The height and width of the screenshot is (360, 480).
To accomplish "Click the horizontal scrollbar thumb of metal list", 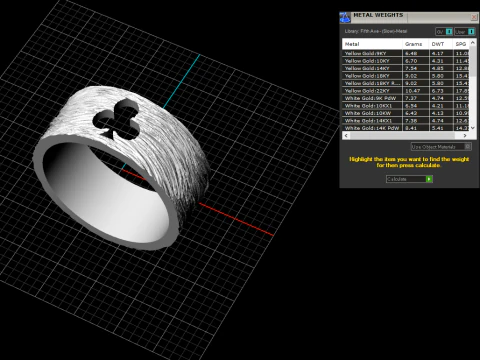I will (x=402, y=135).
